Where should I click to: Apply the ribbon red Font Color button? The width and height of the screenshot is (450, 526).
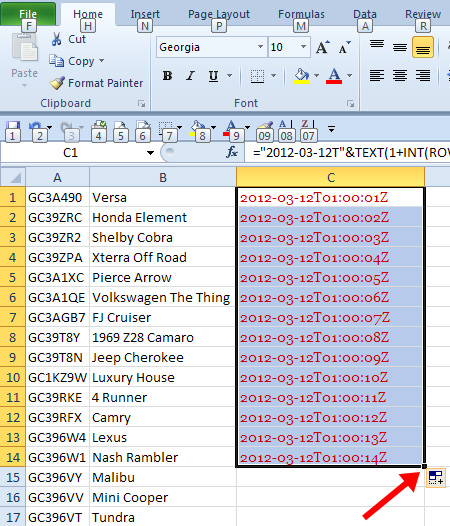click(x=334, y=76)
